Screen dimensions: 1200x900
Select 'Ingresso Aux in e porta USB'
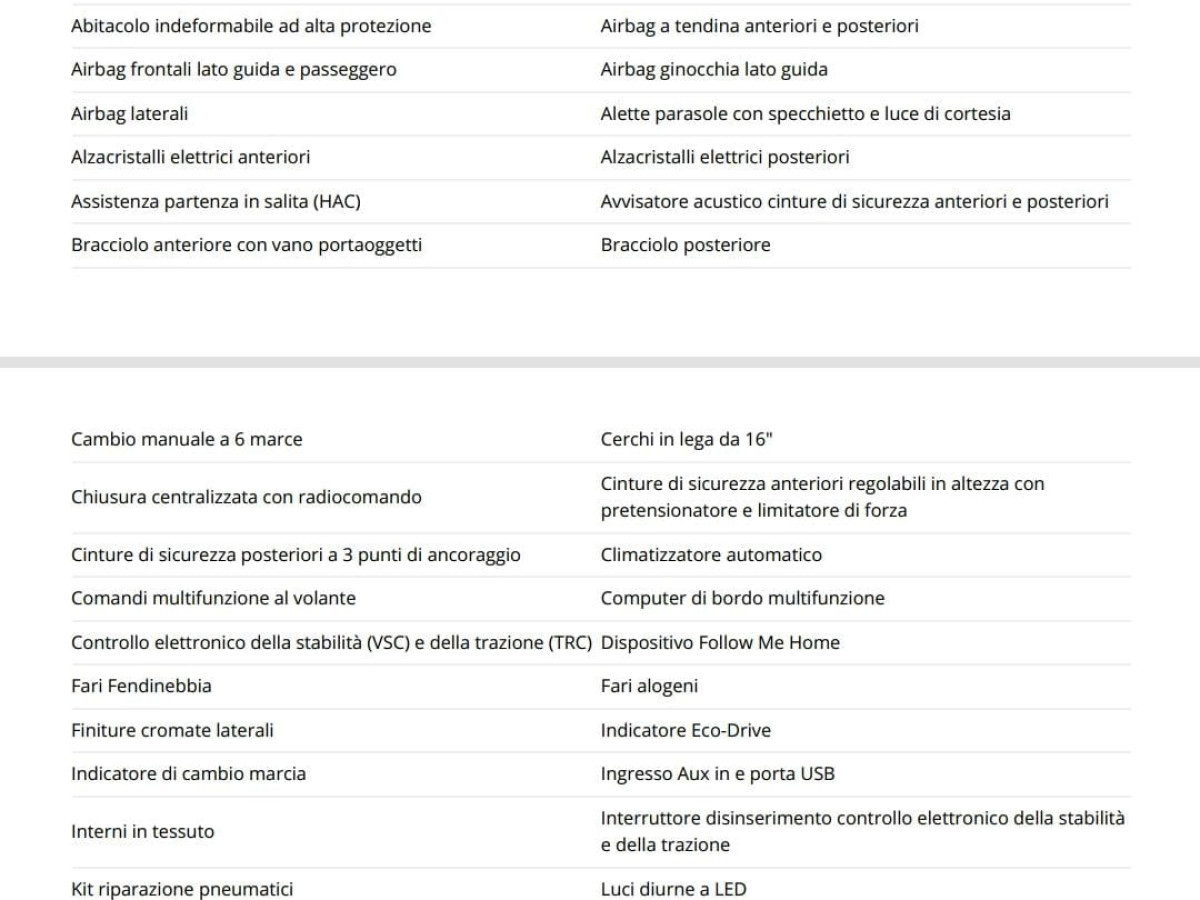coord(717,775)
